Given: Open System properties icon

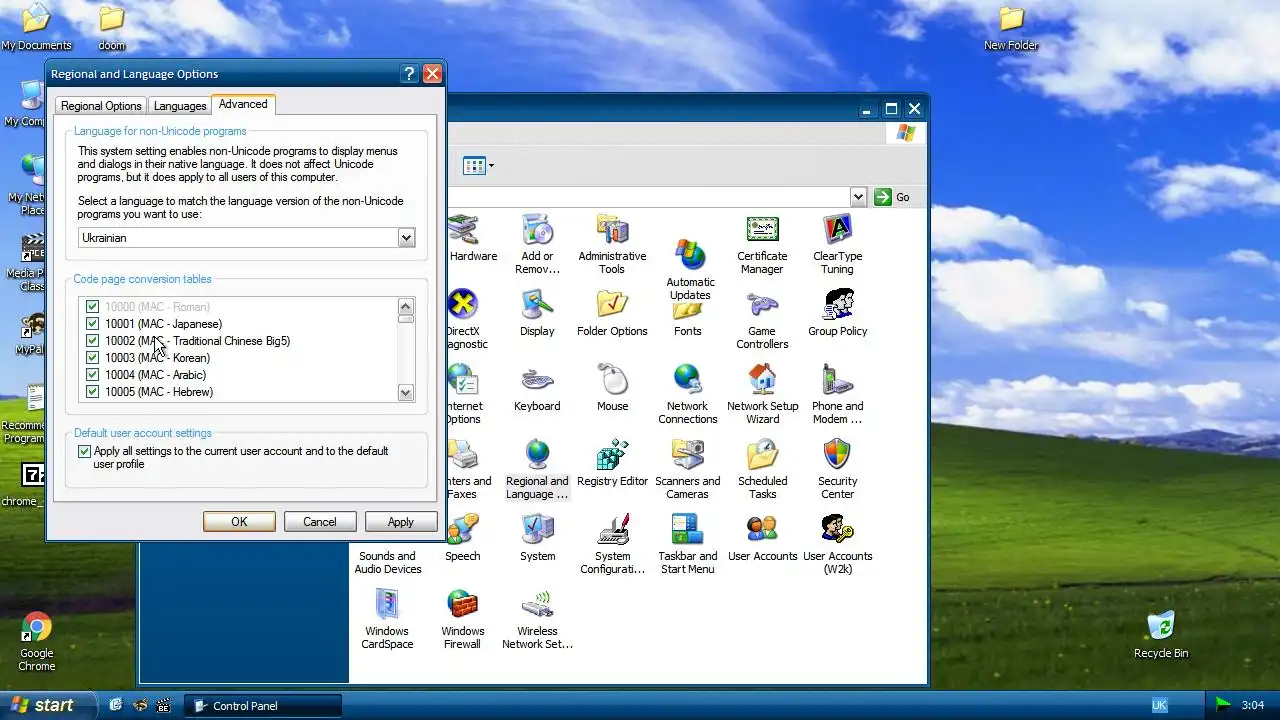Looking at the screenshot, I should (537, 538).
